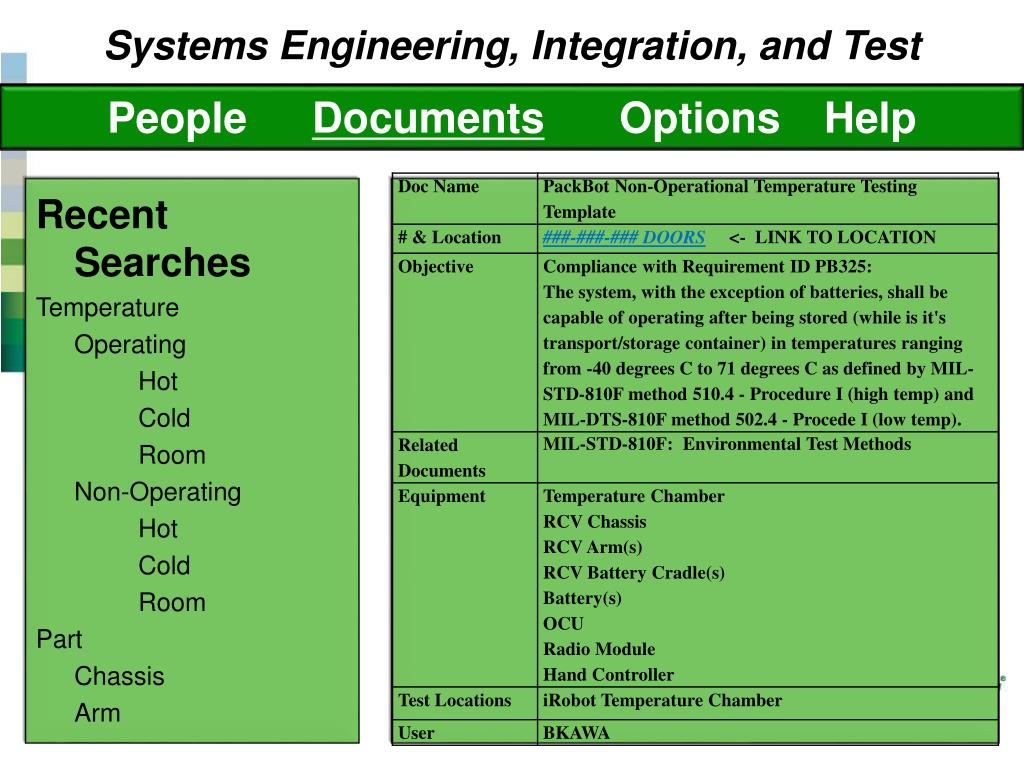This screenshot has width=1024, height=768.
Task: Click the iRobot Temperature Chamber value
Action: (662, 700)
